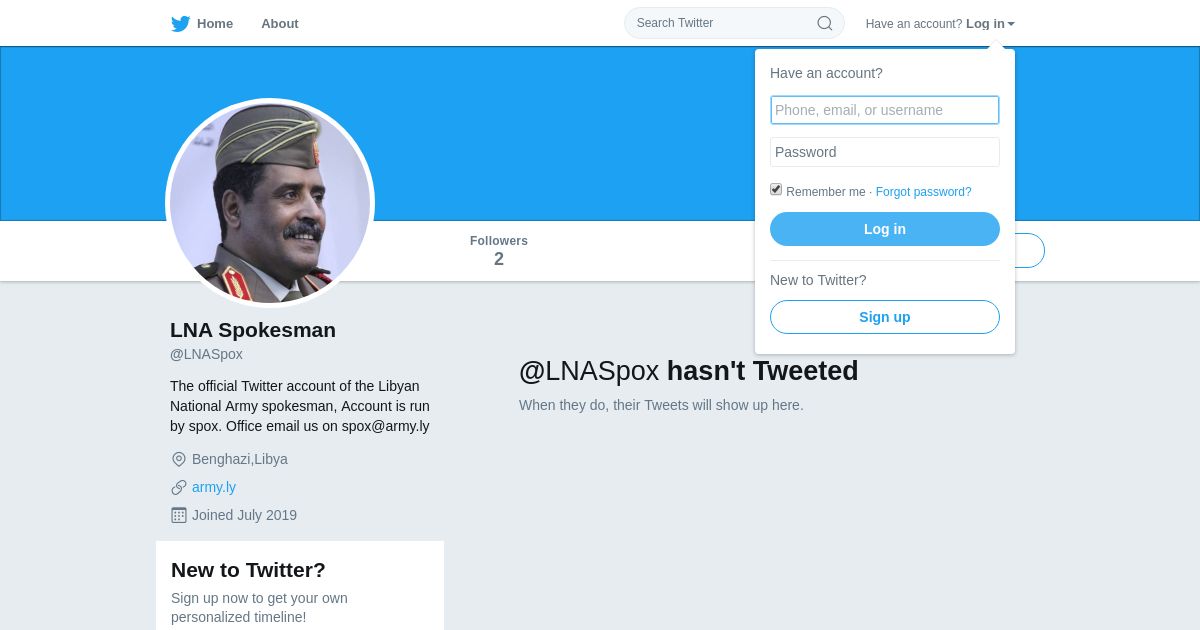Open the Home menu item

(x=214, y=24)
